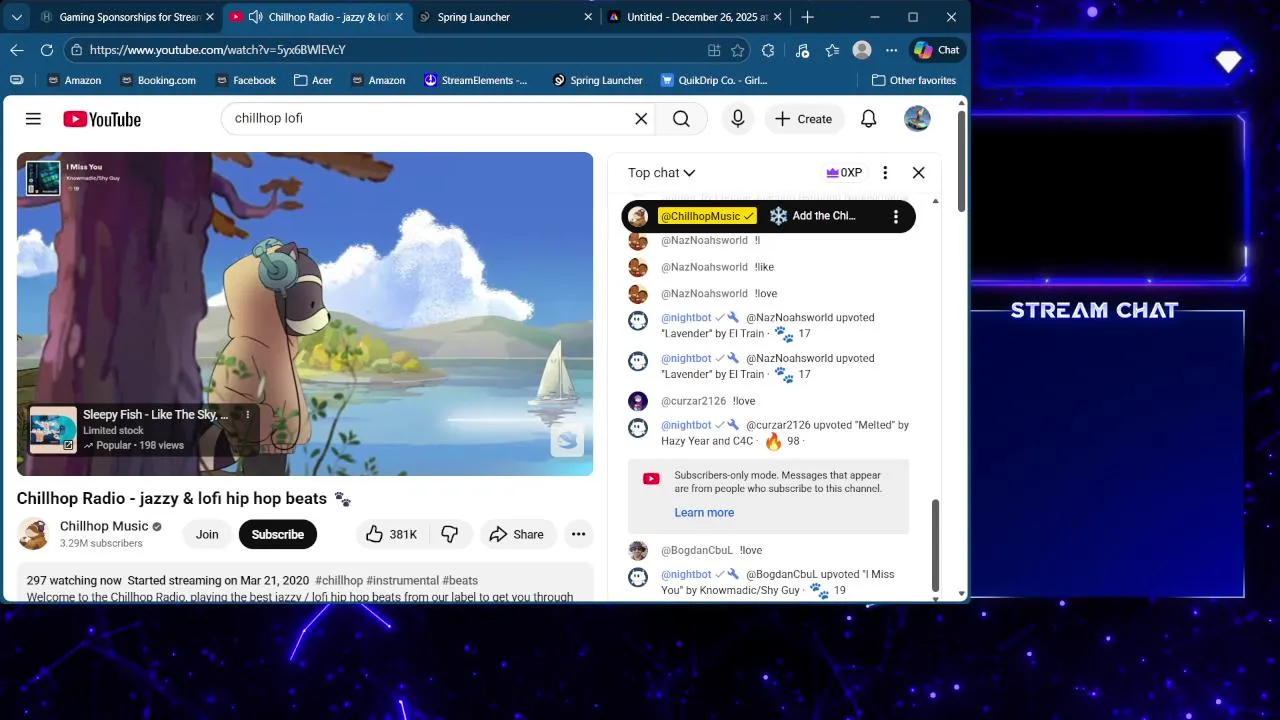The image size is (1280, 720).
Task: Like the video with 381K thumbs up
Action: (x=391, y=534)
